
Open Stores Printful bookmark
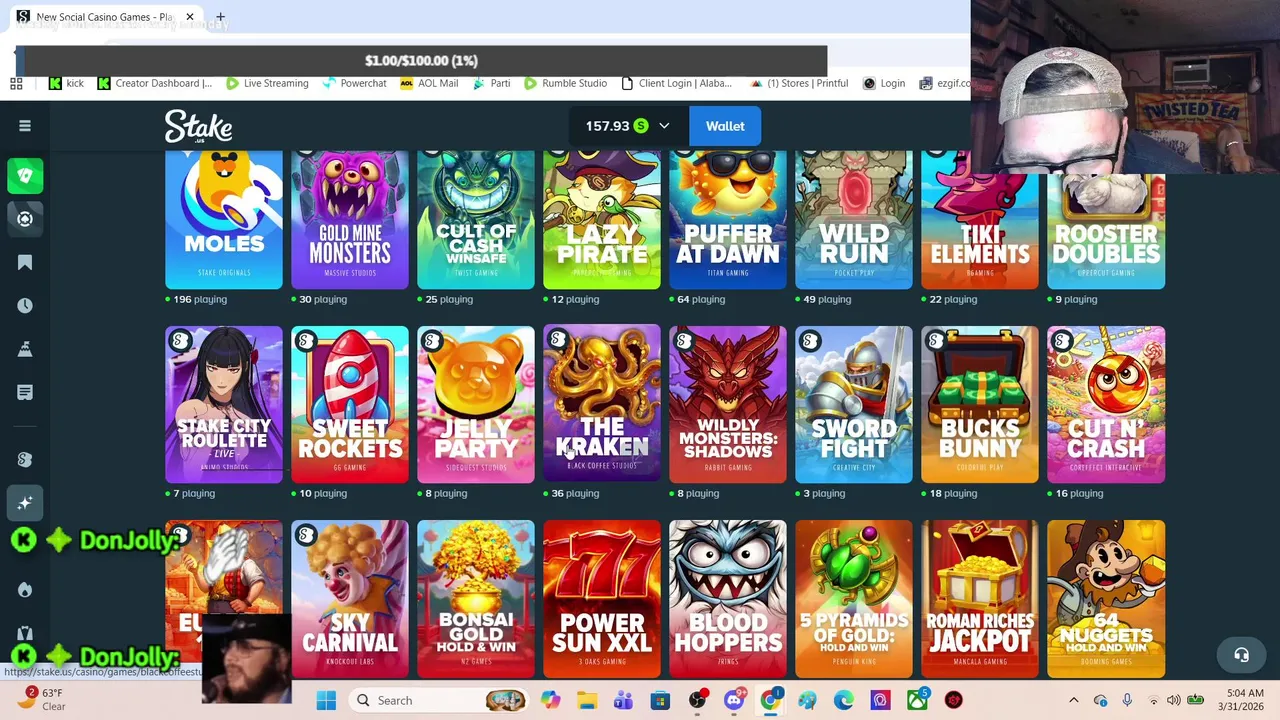click(799, 83)
